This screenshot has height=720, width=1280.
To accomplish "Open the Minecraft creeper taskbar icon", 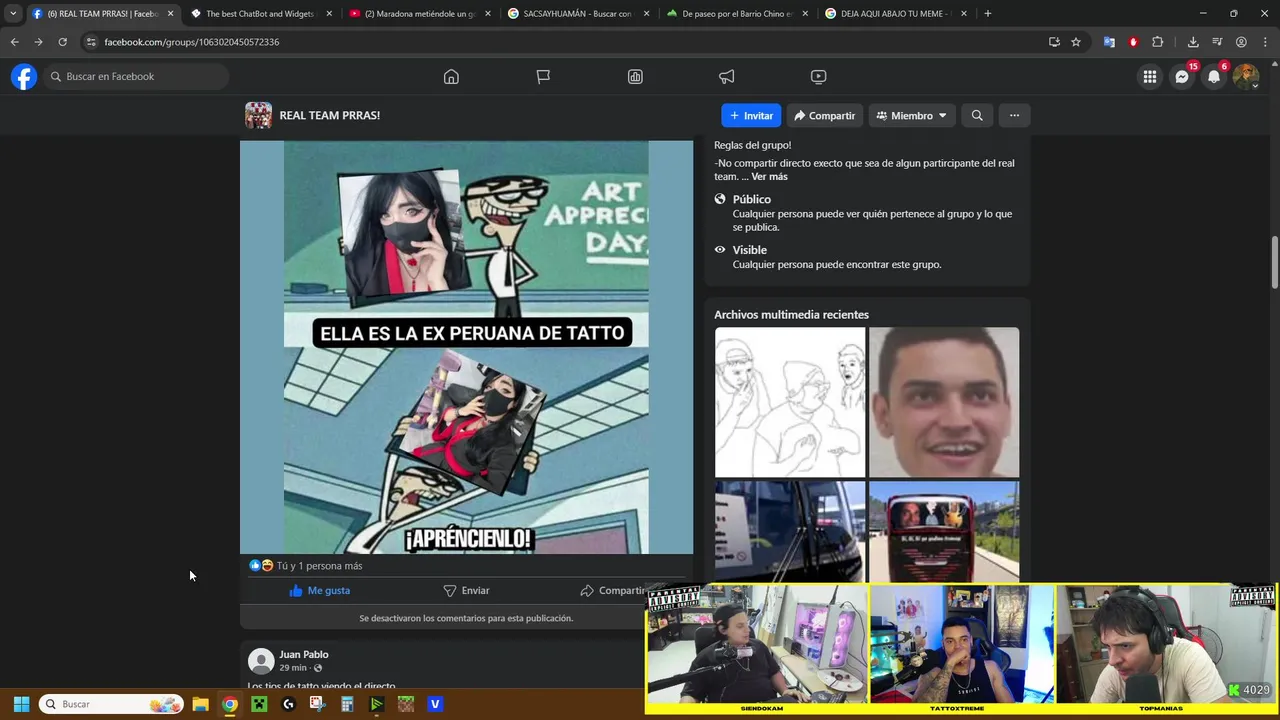I will pyautogui.click(x=259, y=704).
